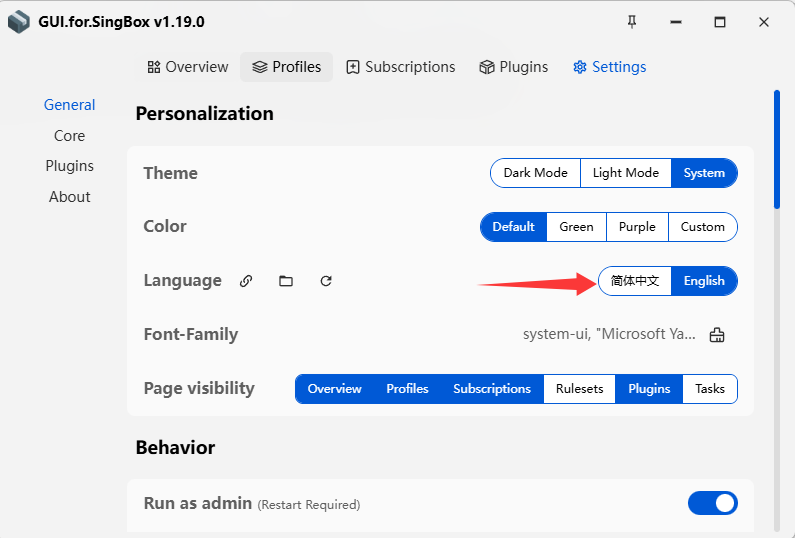
Task: Select Light Mode theme
Action: 625,173
